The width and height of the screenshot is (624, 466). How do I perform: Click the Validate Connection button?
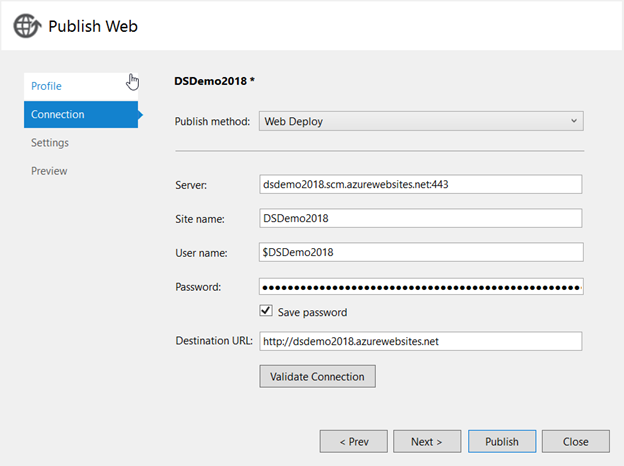pyautogui.click(x=317, y=376)
